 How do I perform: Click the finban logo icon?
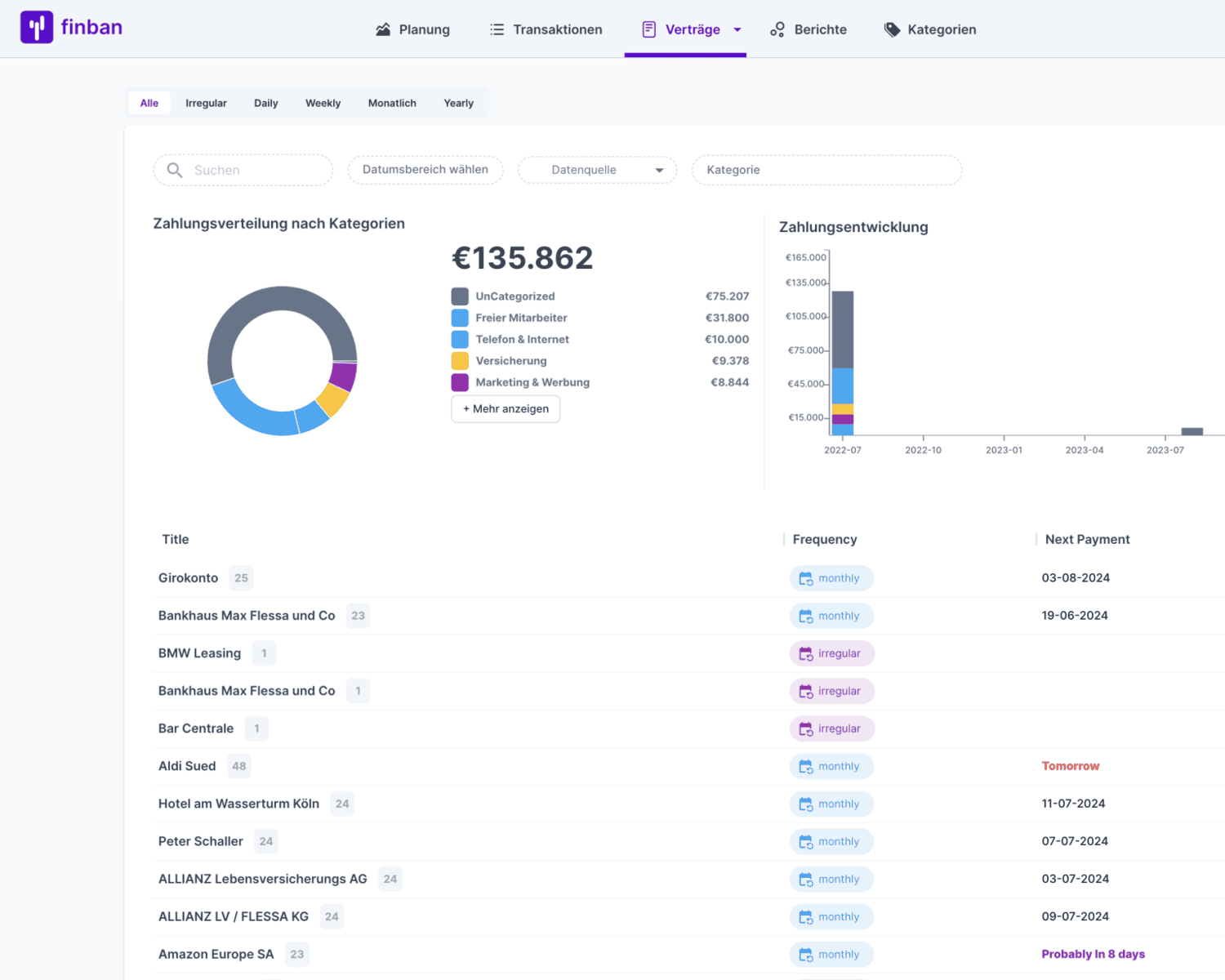tap(37, 28)
